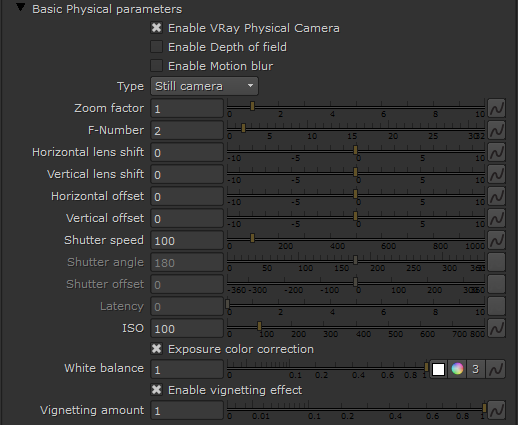Click animation icon beside Horizontal lens shift
Image resolution: width=518 pixels, height=425 pixels.
496,152
